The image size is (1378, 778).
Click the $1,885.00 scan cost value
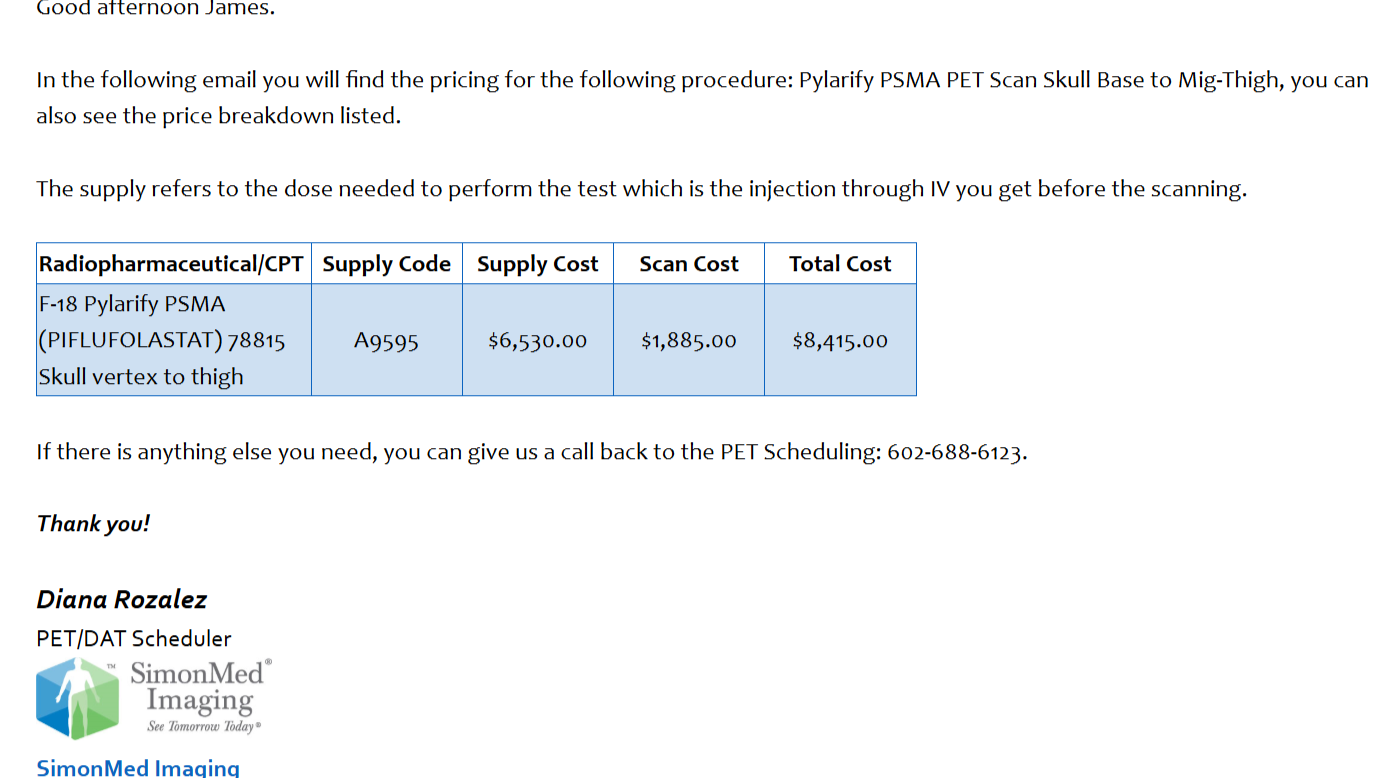point(689,340)
